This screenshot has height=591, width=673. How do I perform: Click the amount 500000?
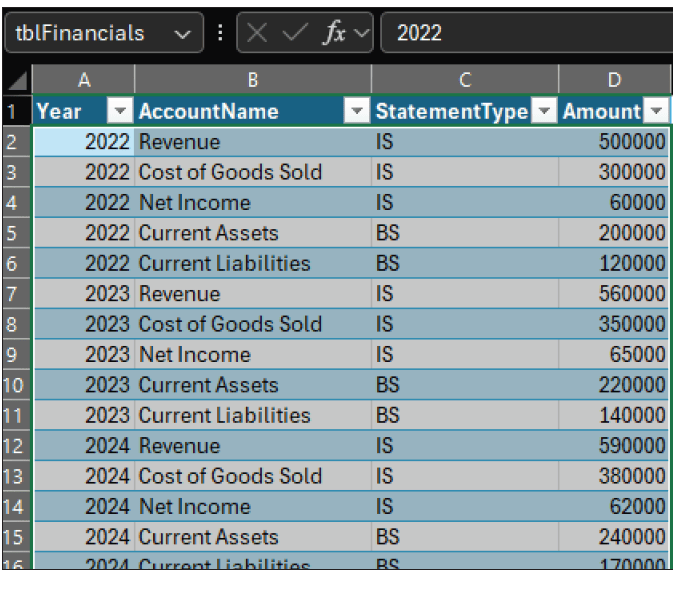pos(614,142)
